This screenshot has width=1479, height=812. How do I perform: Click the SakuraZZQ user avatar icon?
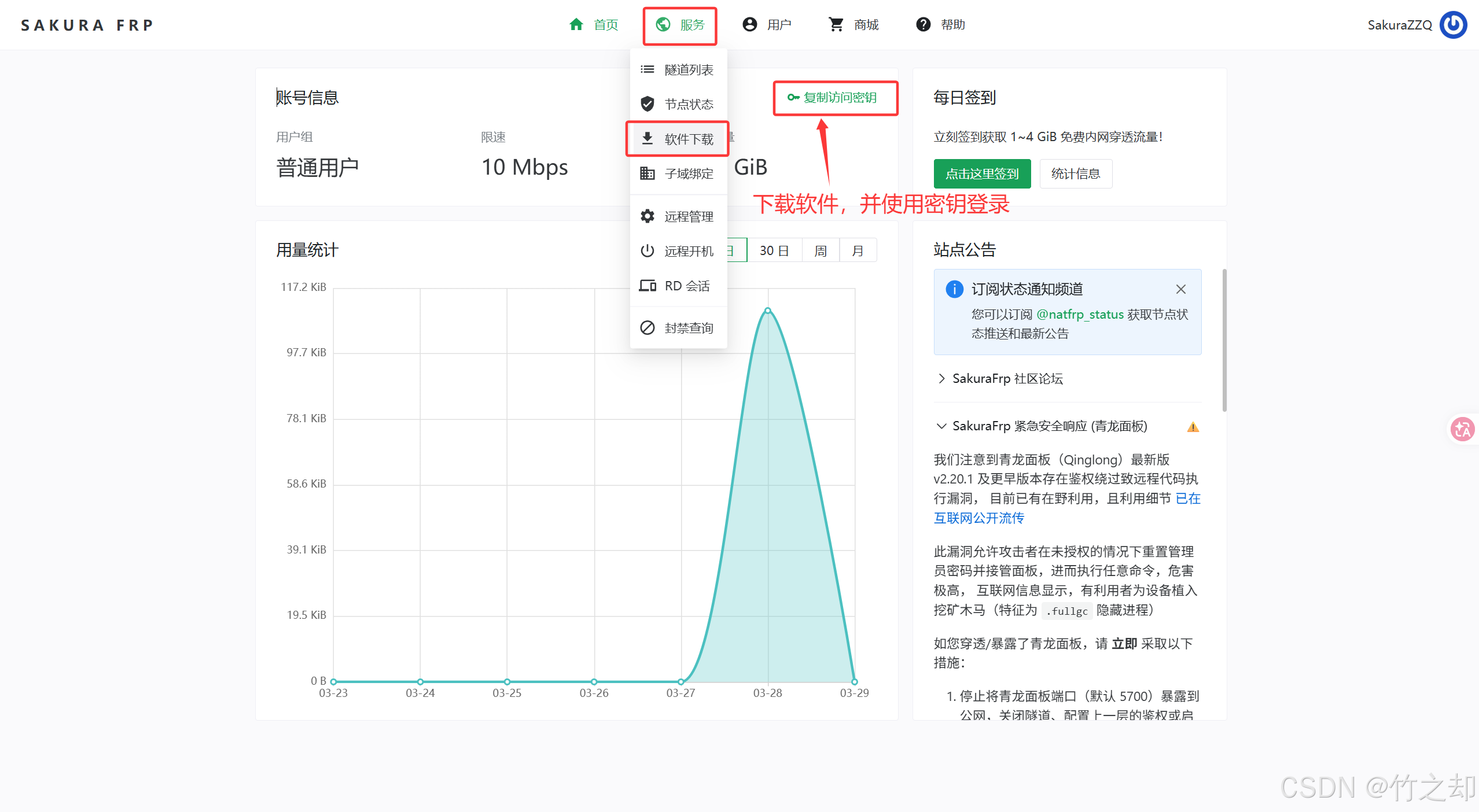(x=1453, y=25)
